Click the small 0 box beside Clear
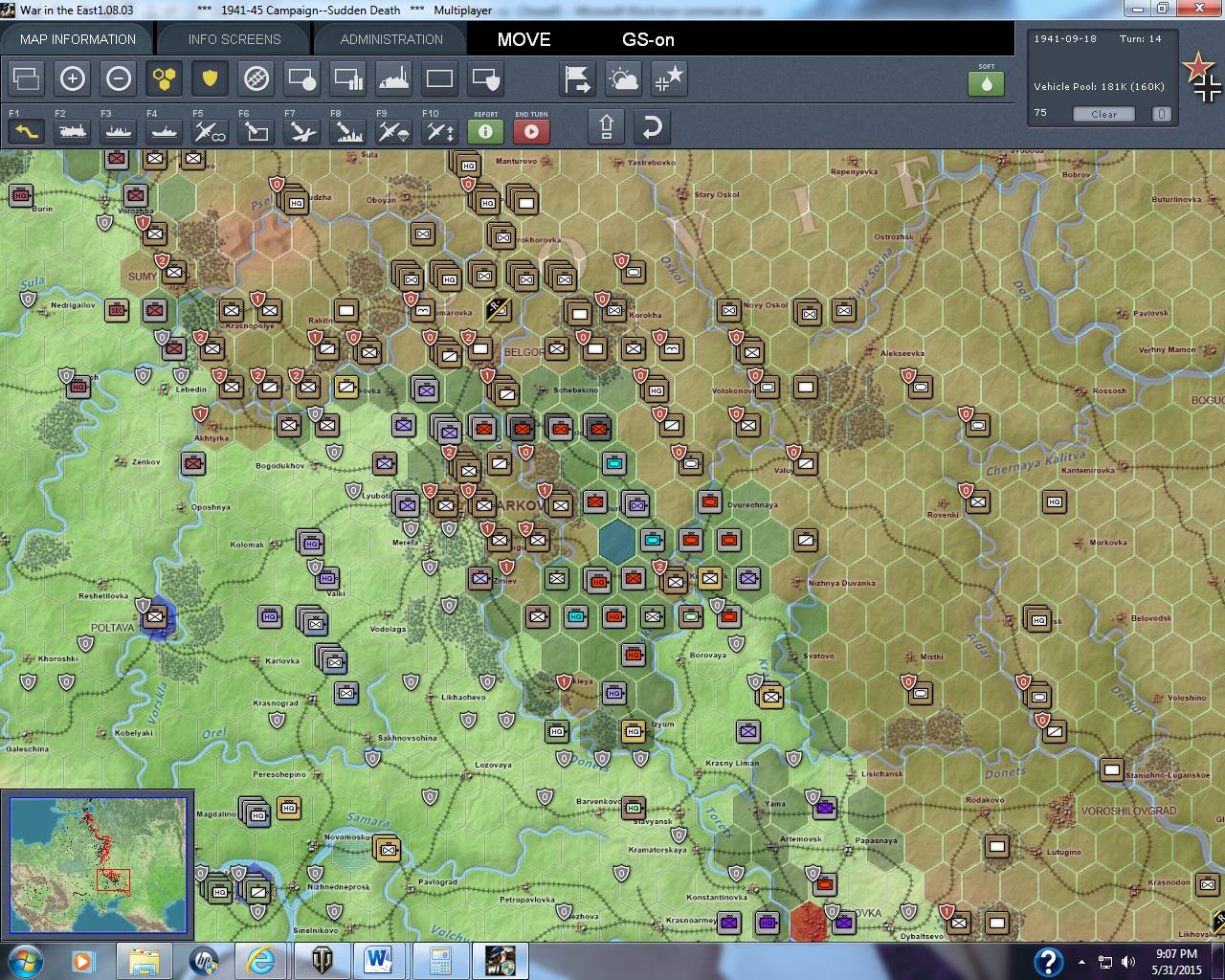The height and width of the screenshot is (980, 1225). pyautogui.click(x=1161, y=114)
